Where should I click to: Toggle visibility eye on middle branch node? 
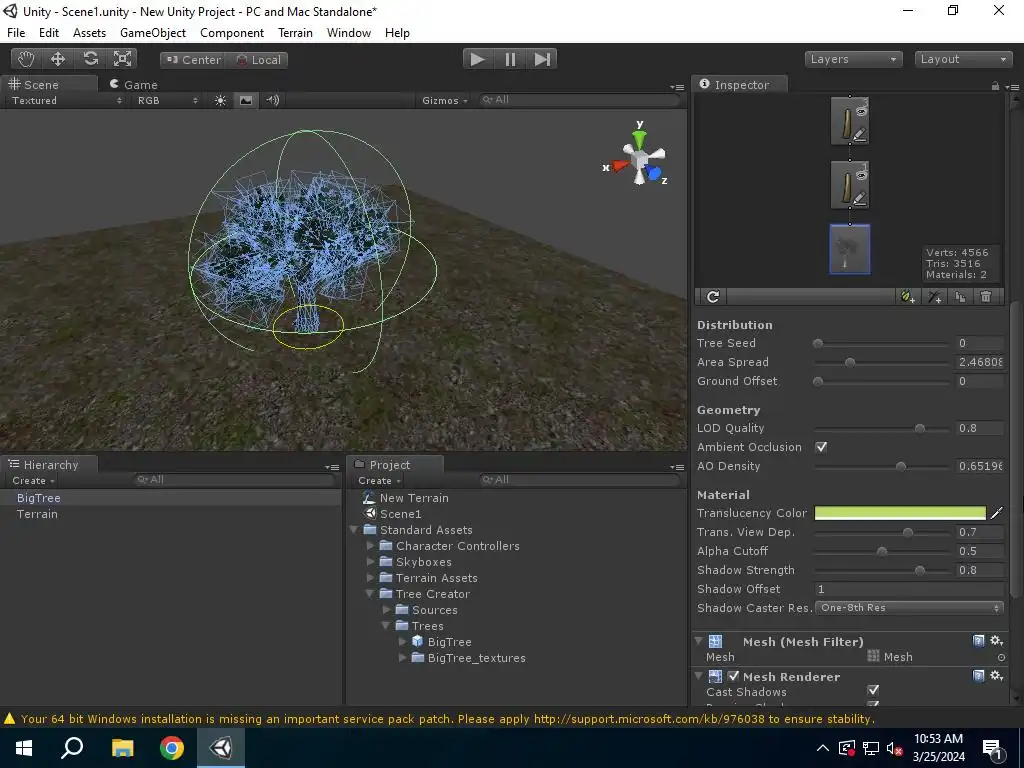point(861,176)
